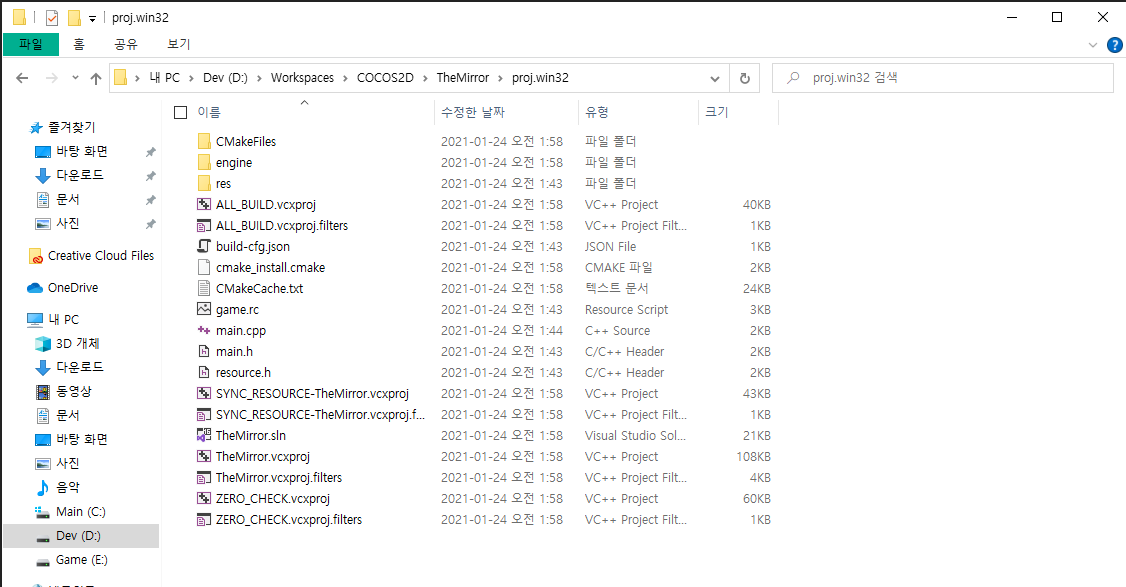Click the main.h header file icon
The width and height of the screenshot is (1126, 587).
(204, 351)
